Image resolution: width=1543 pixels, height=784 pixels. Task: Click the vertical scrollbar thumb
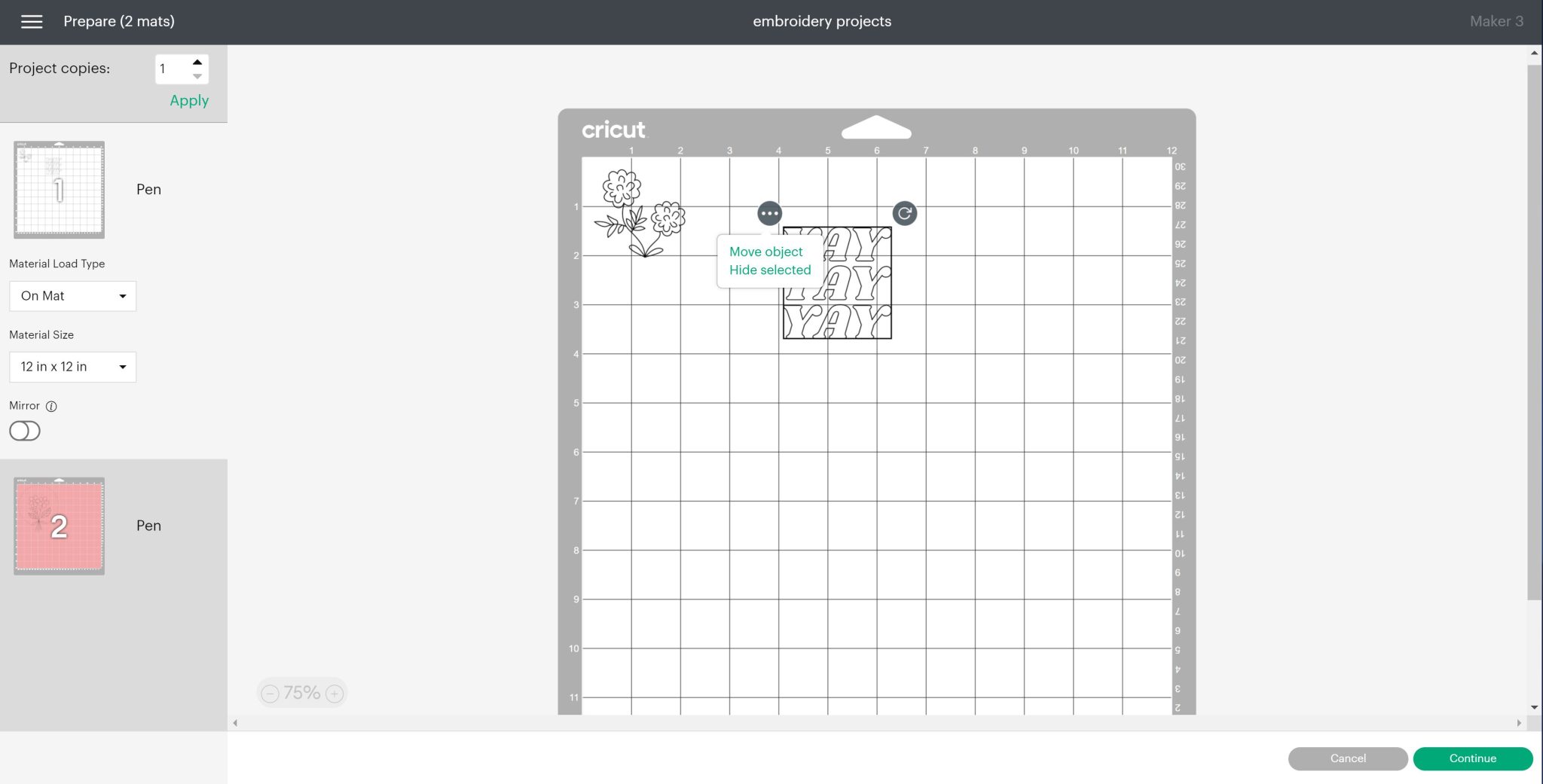click(x=1535, y=331)
